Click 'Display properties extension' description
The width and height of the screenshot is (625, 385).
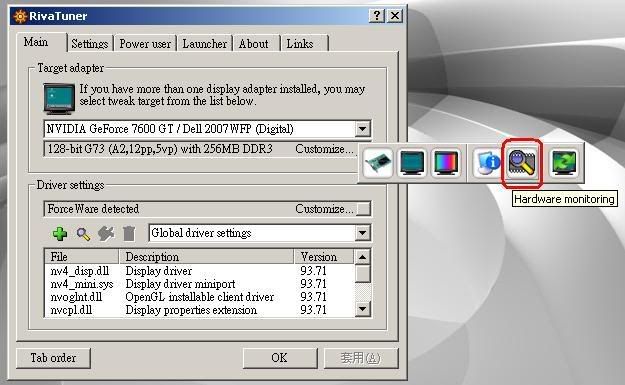pos(191,310)
